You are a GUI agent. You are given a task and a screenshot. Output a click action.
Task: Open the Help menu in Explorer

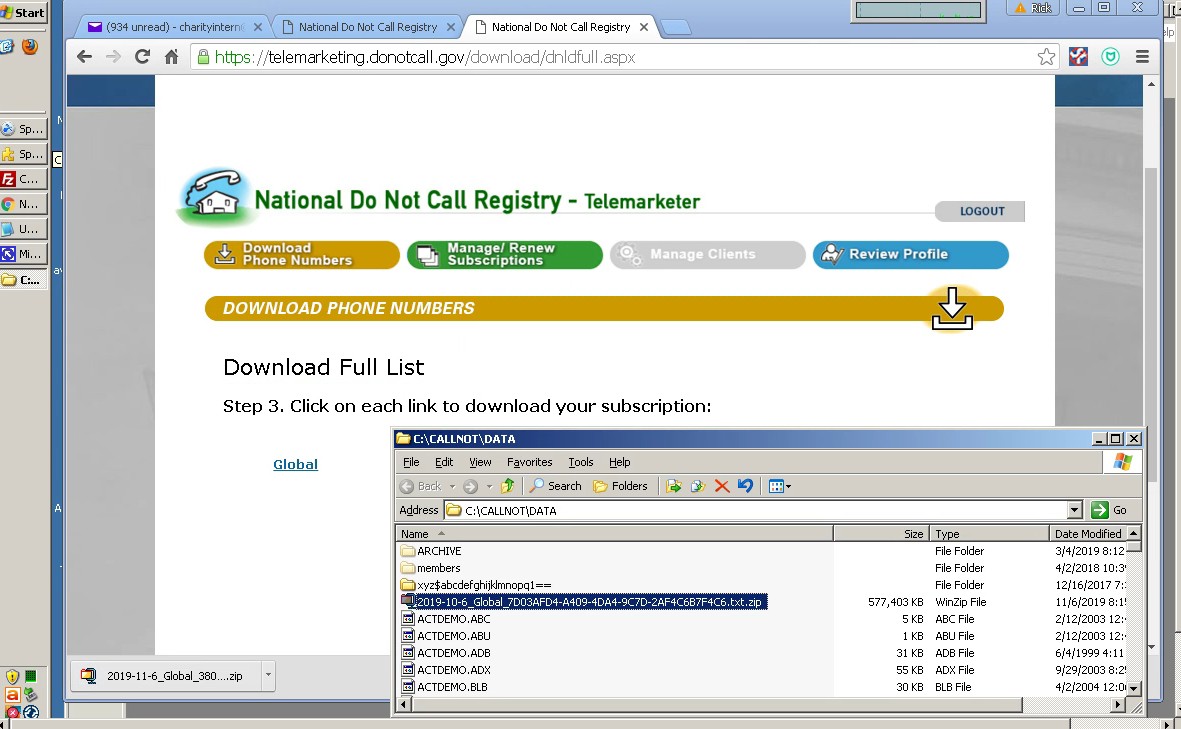[x=619, y=462]
